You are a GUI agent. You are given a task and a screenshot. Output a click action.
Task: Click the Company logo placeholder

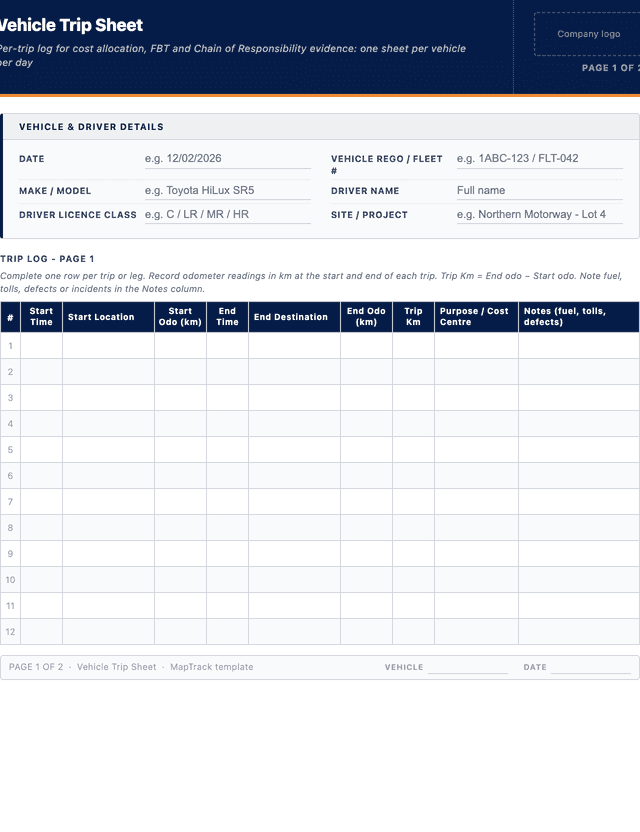(x=587, y=34)
